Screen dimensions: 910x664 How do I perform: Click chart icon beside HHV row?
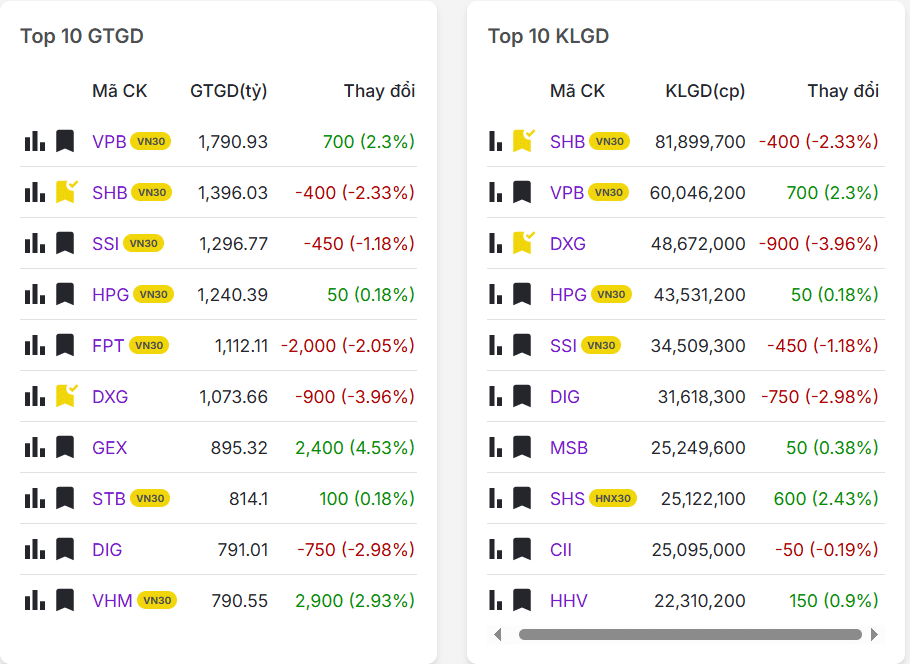pyautogui.click(x=496, y=600)
